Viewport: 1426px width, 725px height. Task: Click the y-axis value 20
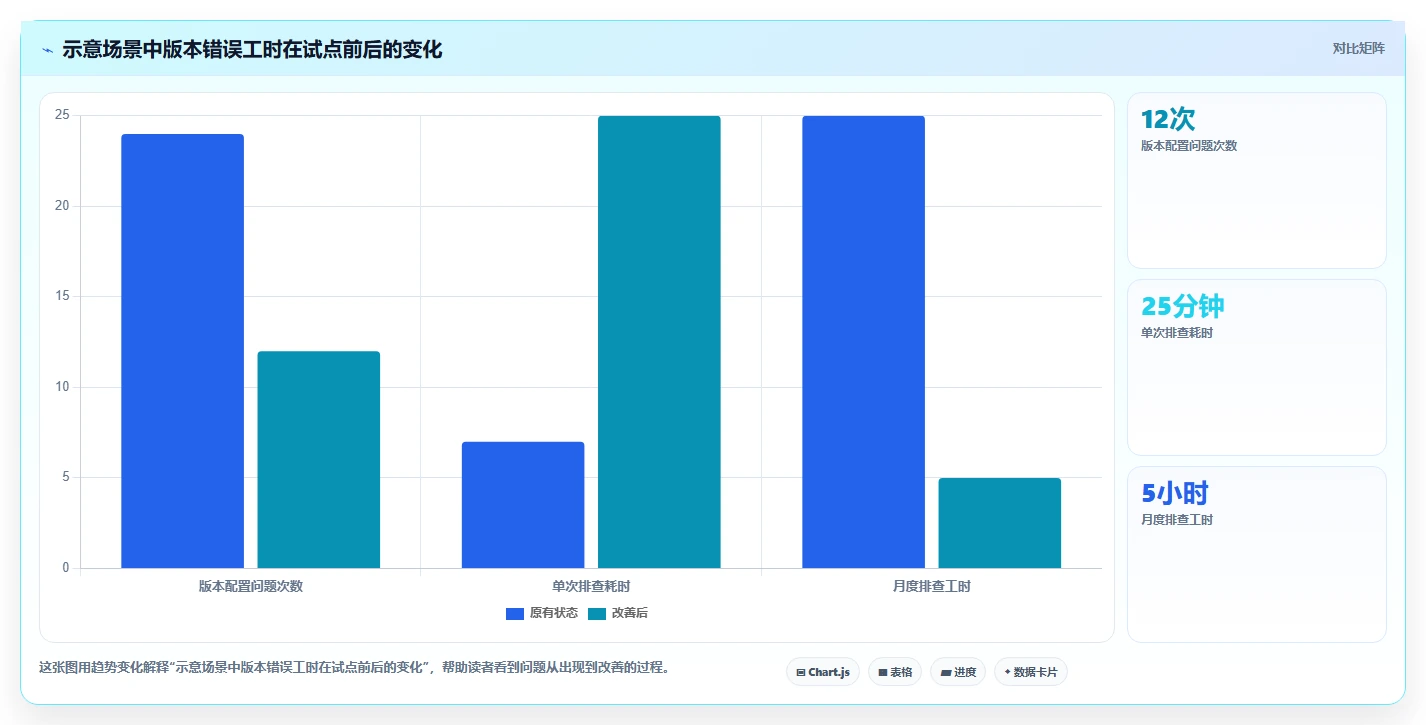click(62, 206)
